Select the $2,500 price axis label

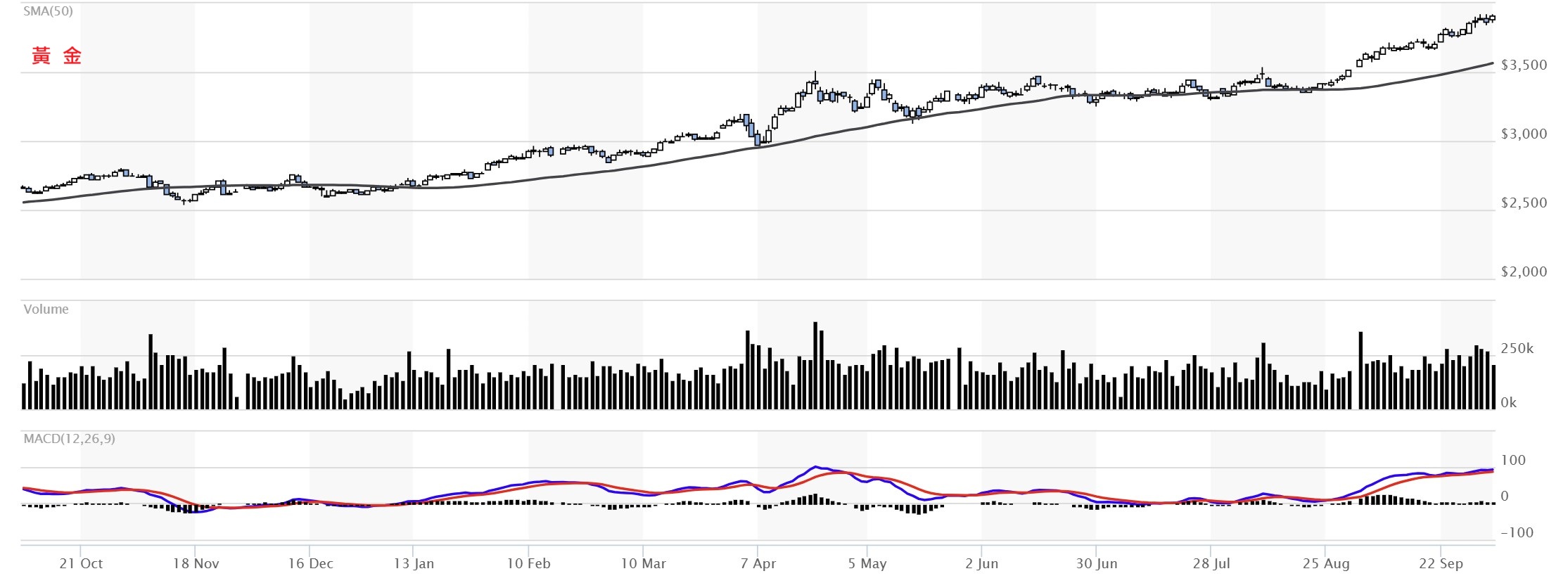(x=1524, y=203)
